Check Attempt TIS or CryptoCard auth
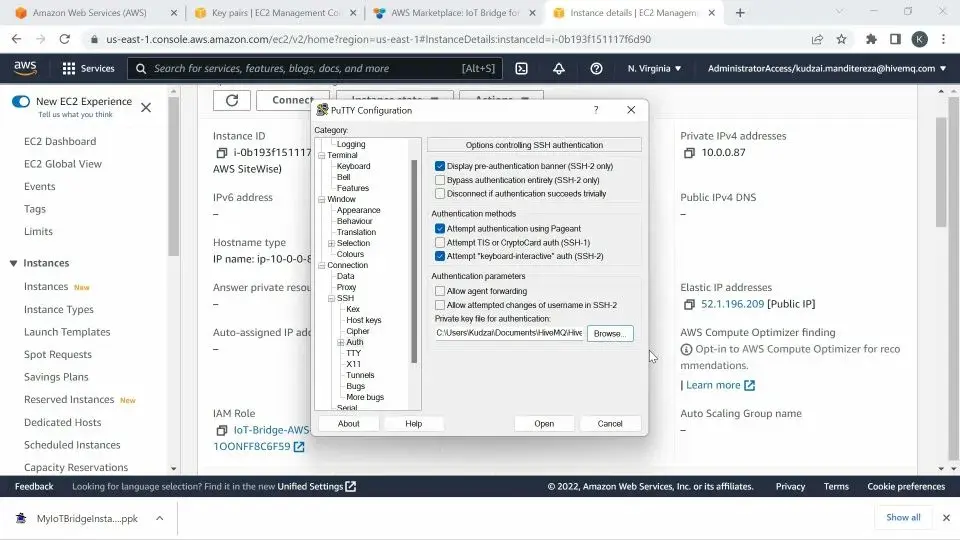960x540 pixels. 440,242
